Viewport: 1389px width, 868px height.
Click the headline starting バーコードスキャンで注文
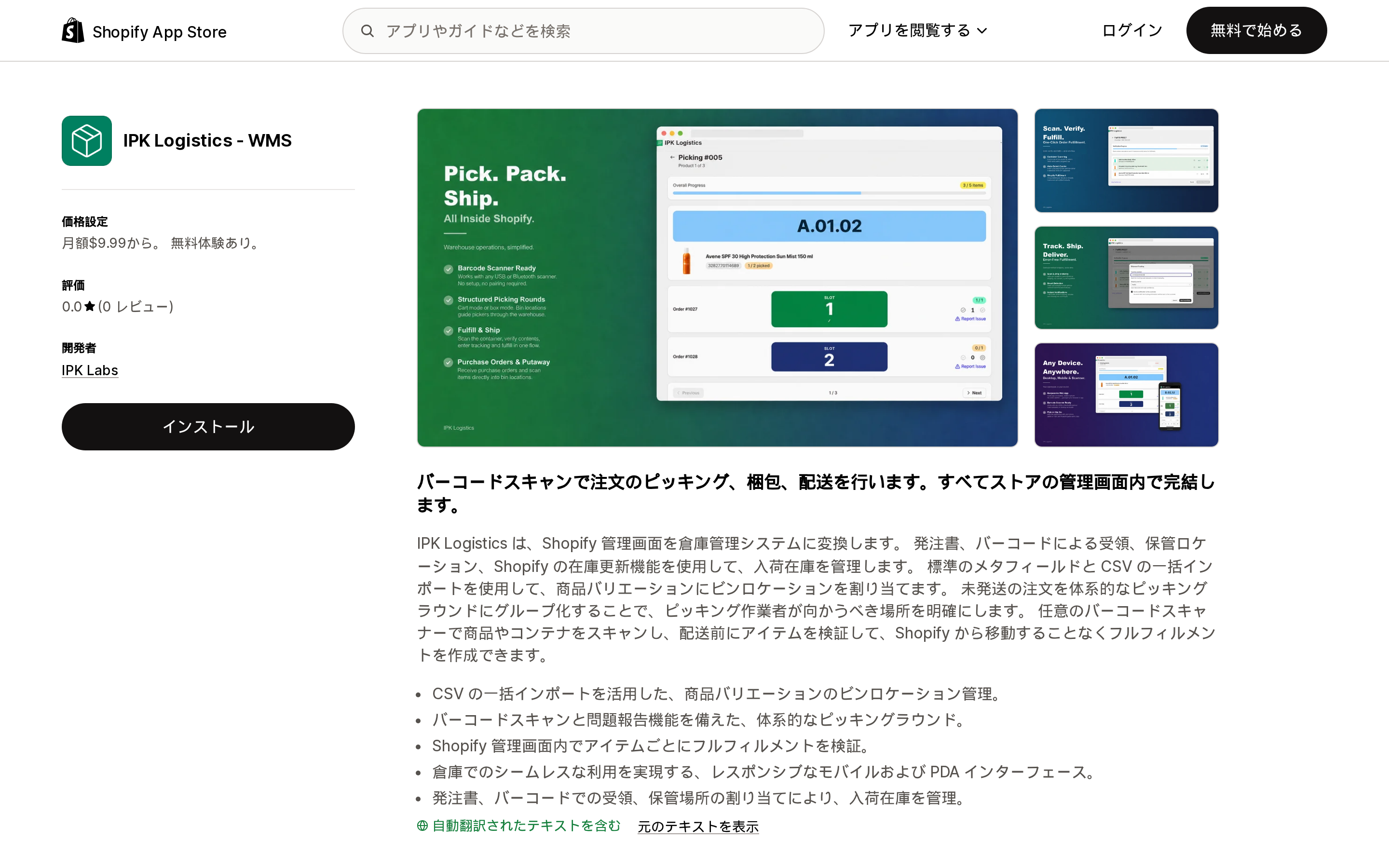[x=816, y=493]
